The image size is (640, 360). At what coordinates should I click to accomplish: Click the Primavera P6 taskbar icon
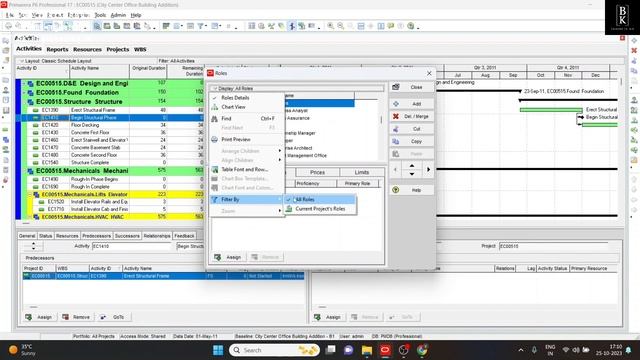(x=385, y=350)
